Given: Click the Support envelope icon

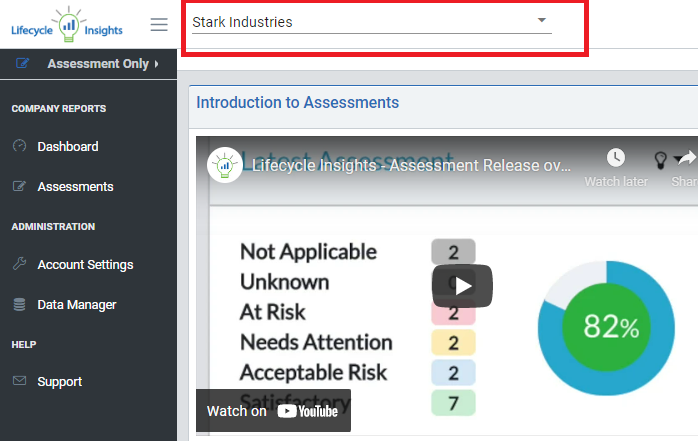Looking at the screenshot, I should click(x=20, y=381).
